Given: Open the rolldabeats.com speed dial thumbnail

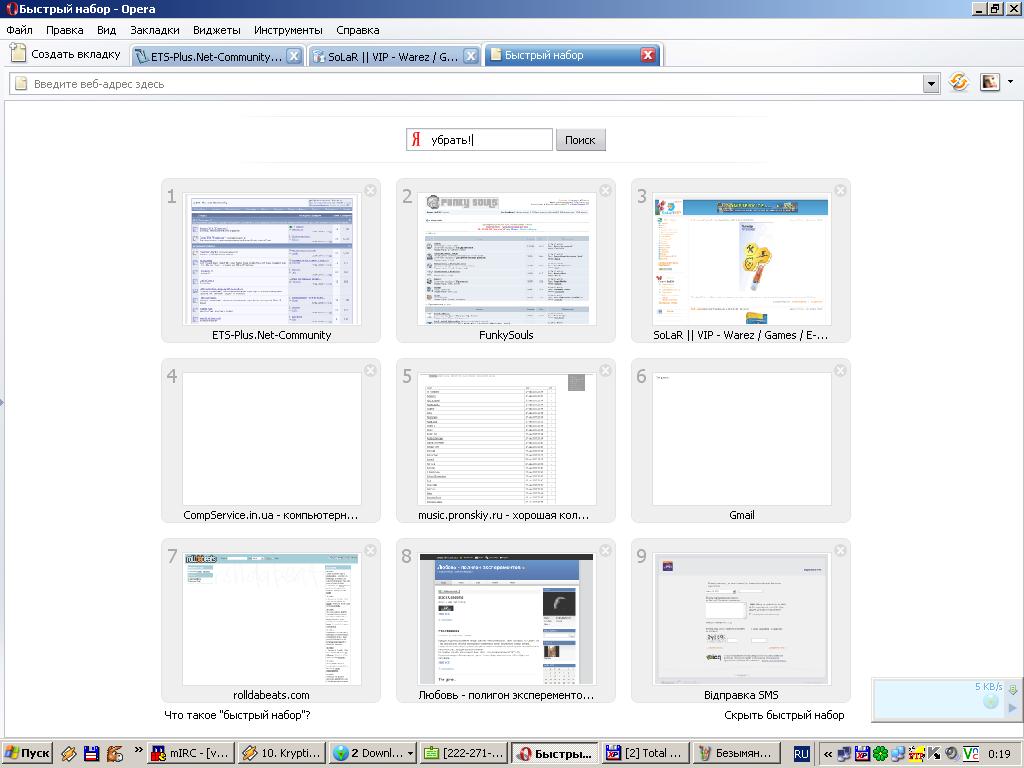Looking at the screenshot, I should 271,620.
